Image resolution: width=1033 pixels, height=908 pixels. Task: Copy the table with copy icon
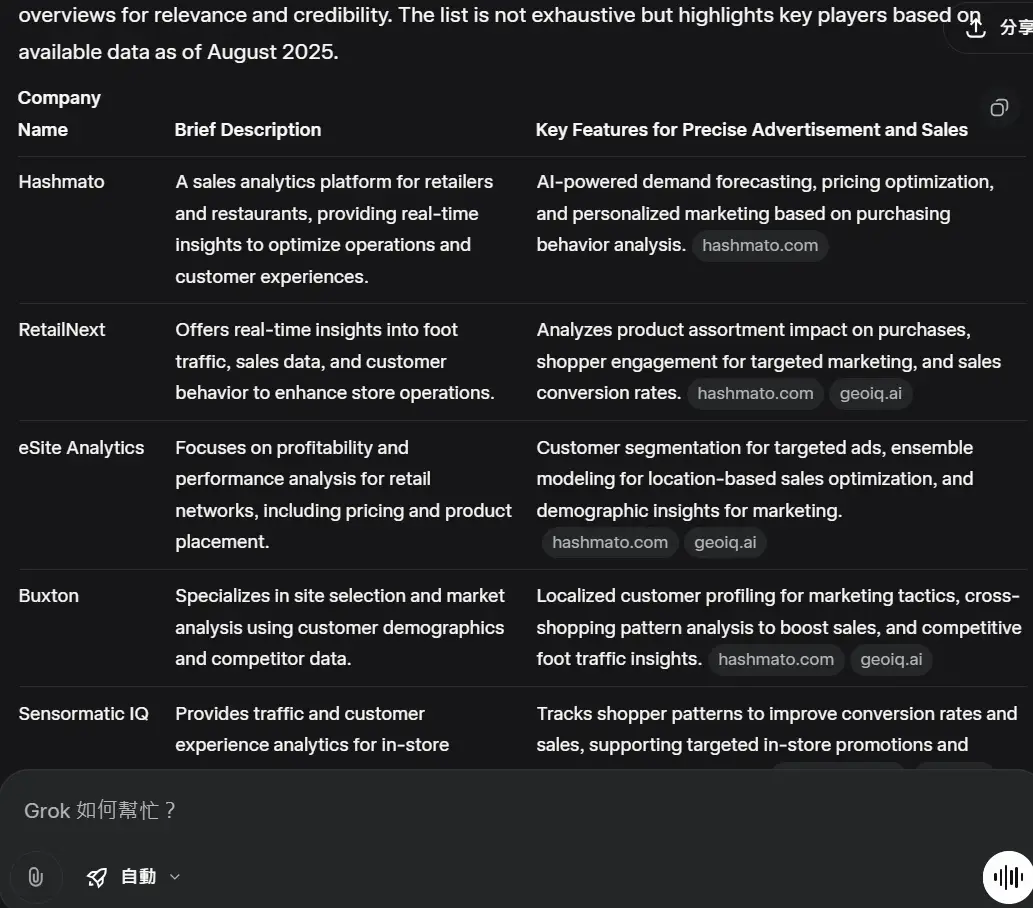(x=999, y=108)
